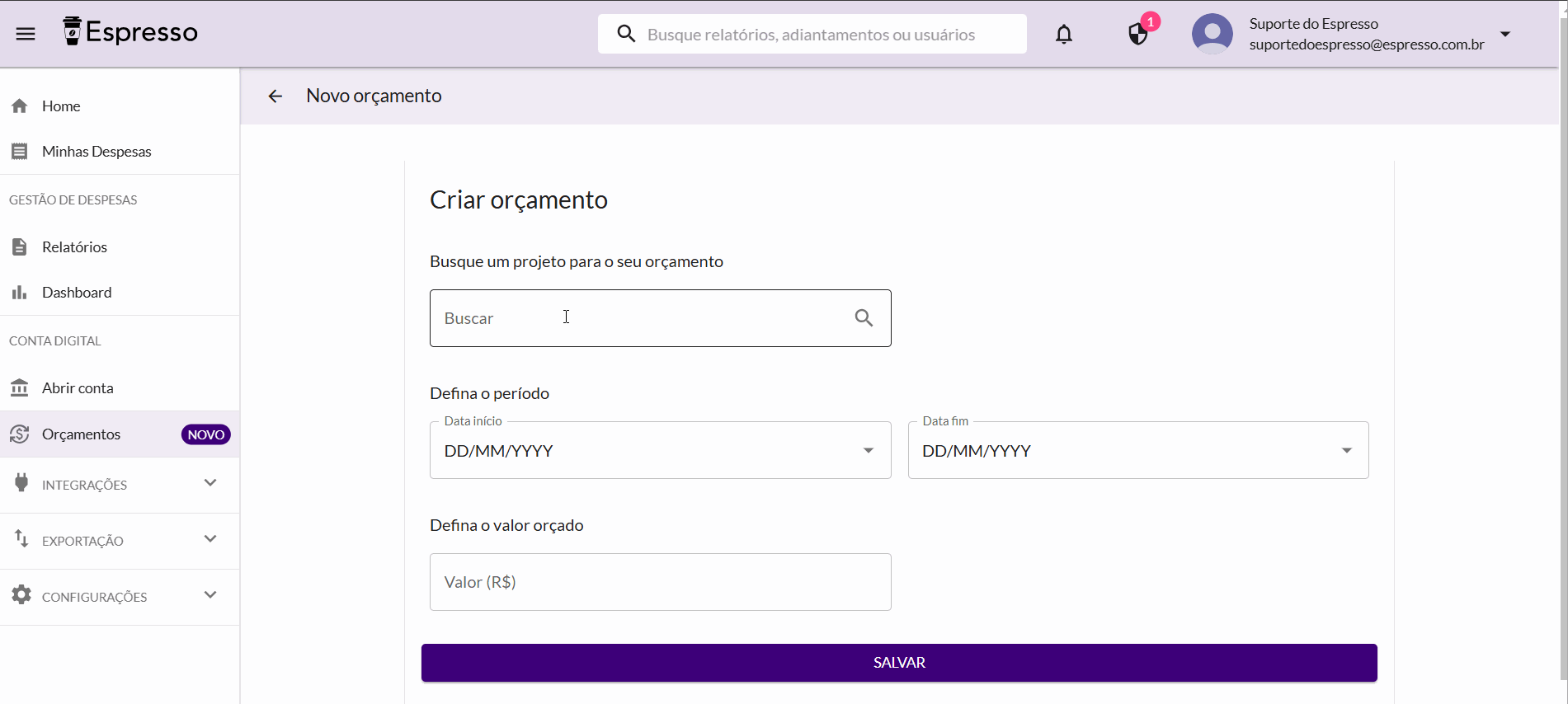Click the Home house icon
The height and width of the screenshot is (704, 1568).
coord(20,106)
